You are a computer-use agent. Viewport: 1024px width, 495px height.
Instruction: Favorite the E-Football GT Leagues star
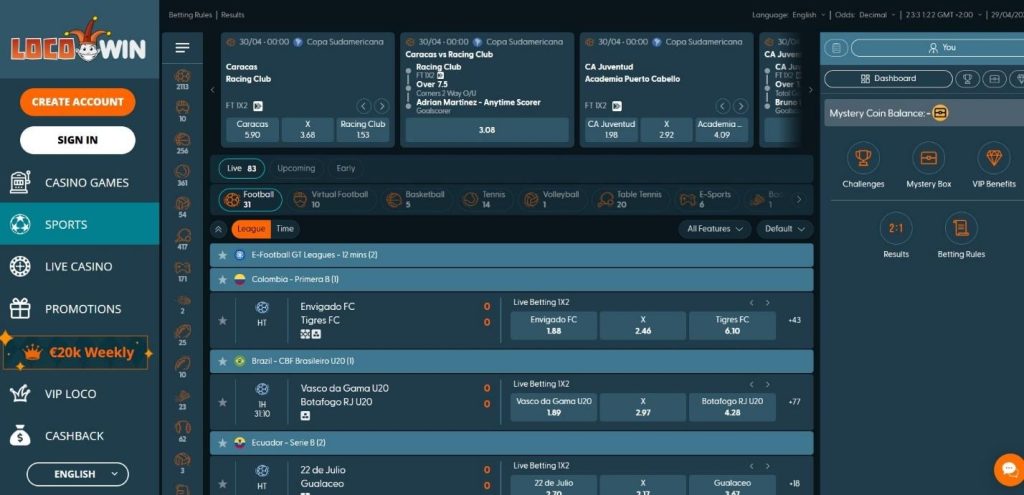click(x=223, y=255)
